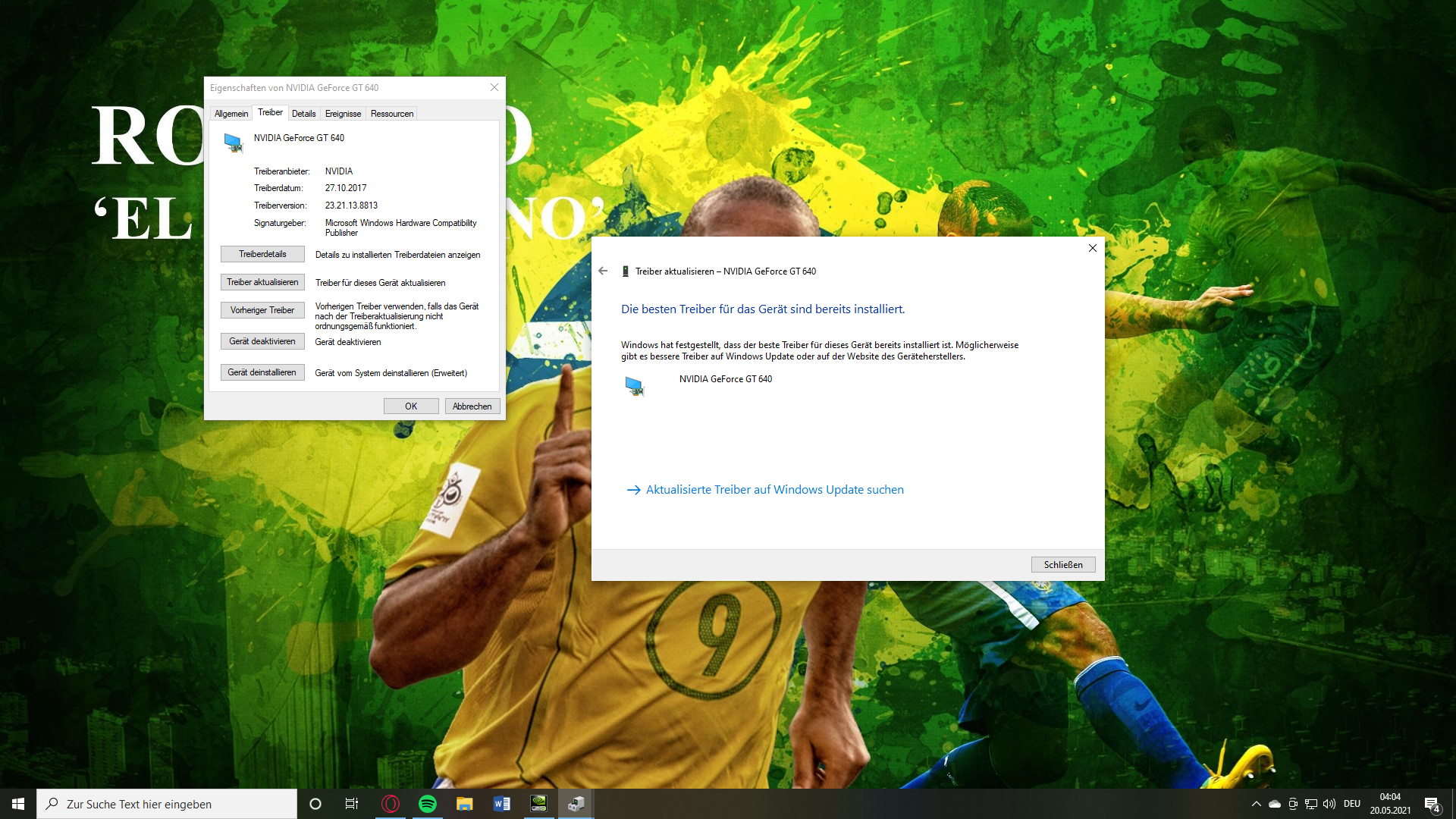Click the Cortana circle icon
The height and width of the screenshot is (819, 1456).
point(315,804)
